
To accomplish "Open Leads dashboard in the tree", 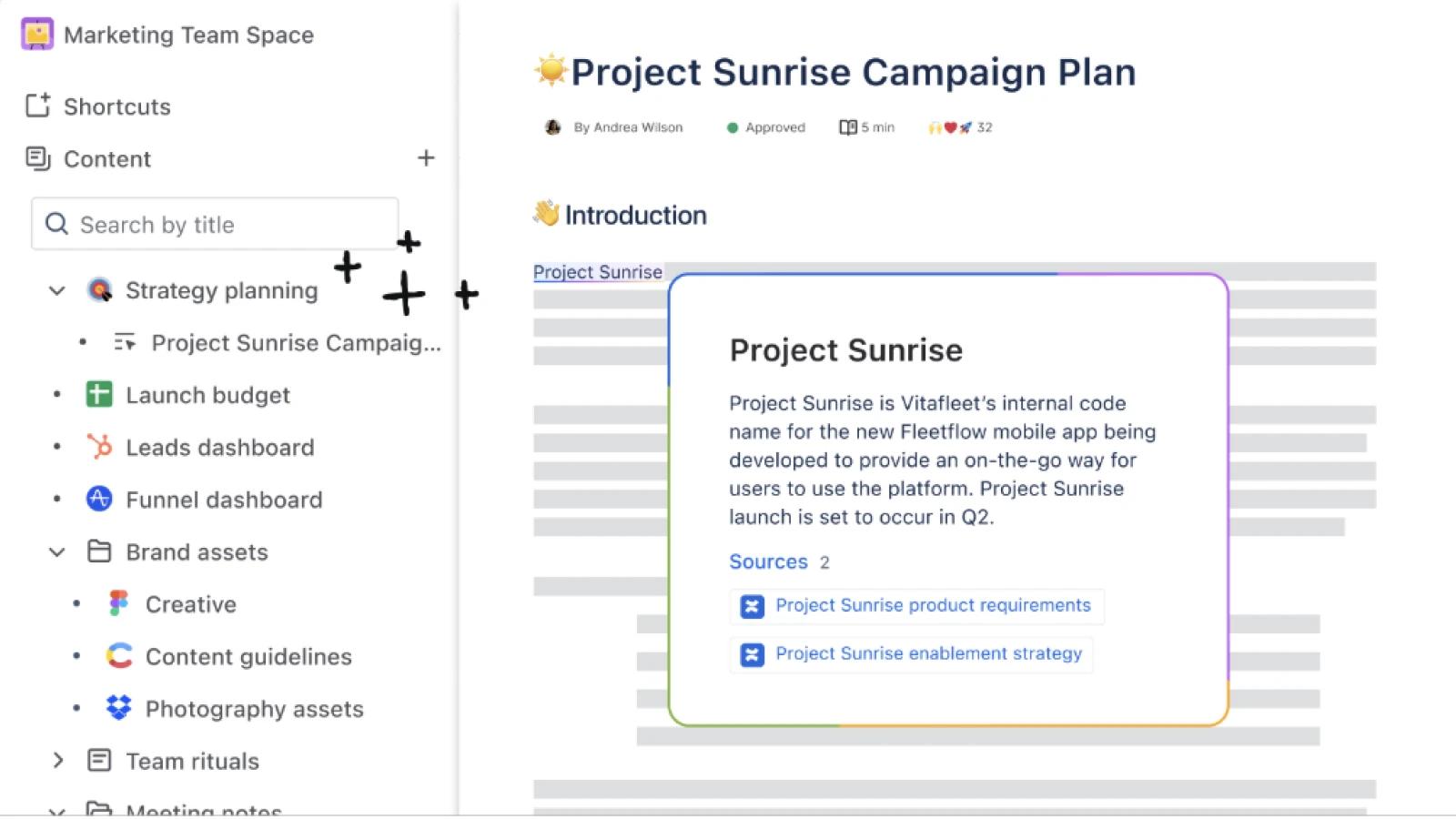I will 220,448.
